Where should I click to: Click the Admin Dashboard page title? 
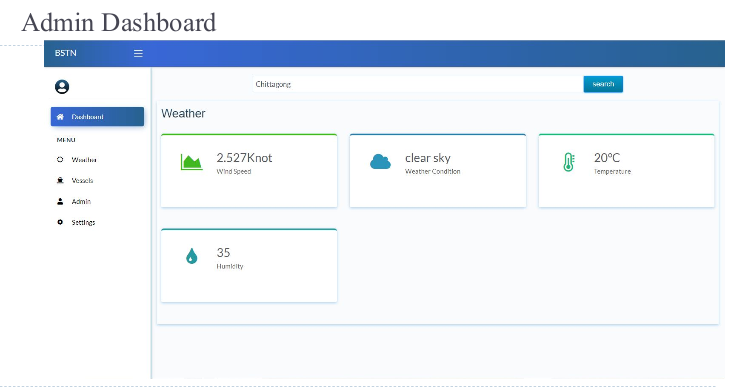[x=119, y=22]
